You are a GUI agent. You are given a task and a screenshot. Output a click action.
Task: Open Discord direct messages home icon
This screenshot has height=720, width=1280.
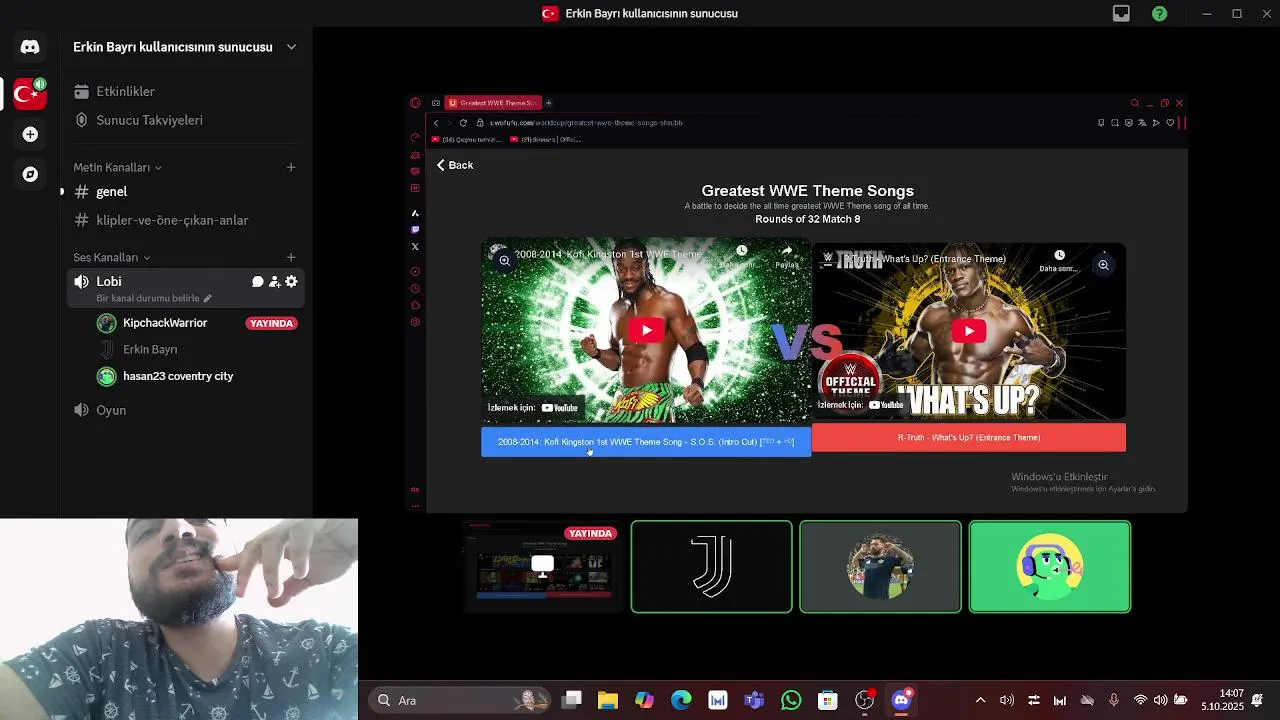[x=30, y=47]
